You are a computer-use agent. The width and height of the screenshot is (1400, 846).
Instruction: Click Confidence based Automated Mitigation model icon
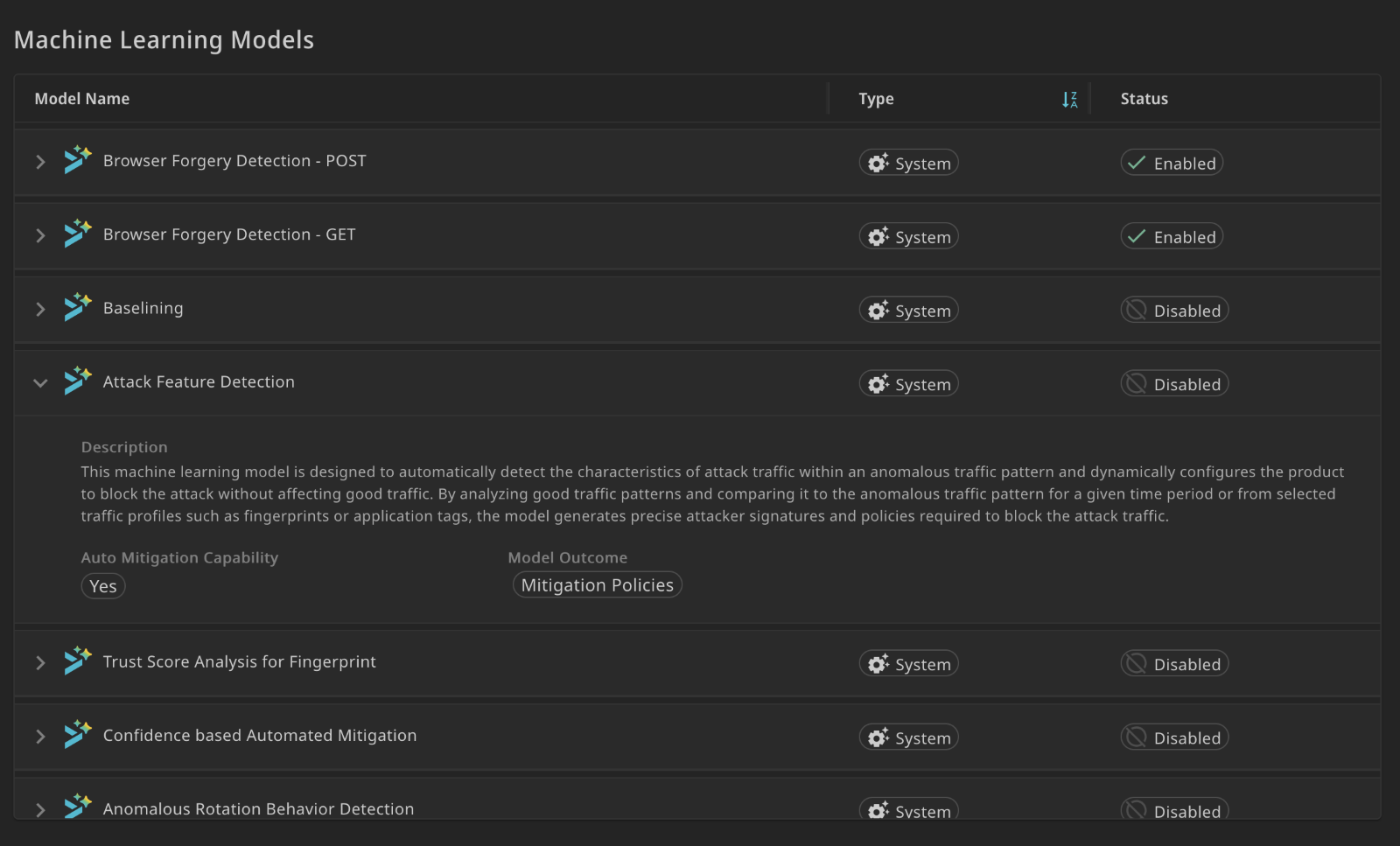tap(77, 734)
